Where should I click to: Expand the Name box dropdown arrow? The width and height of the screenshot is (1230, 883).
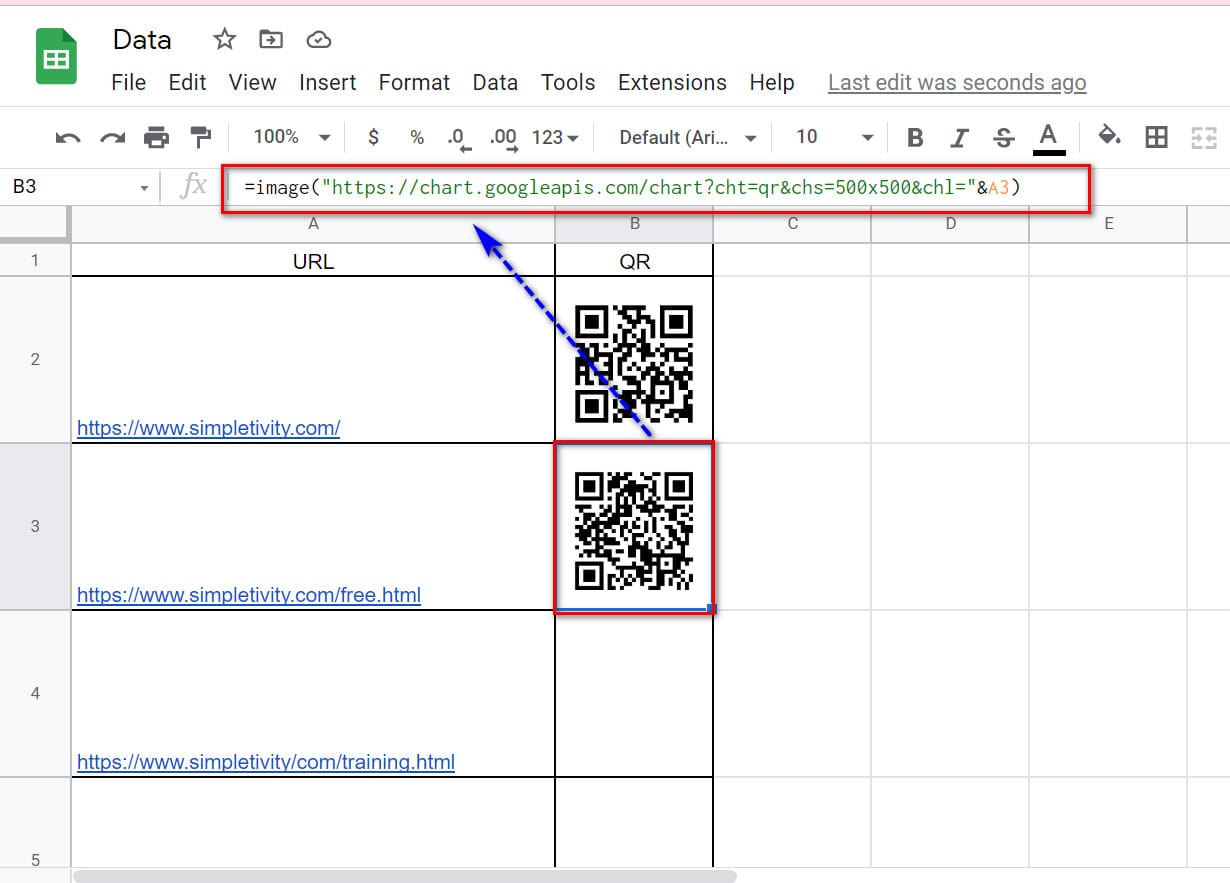[x=144, y=188]
